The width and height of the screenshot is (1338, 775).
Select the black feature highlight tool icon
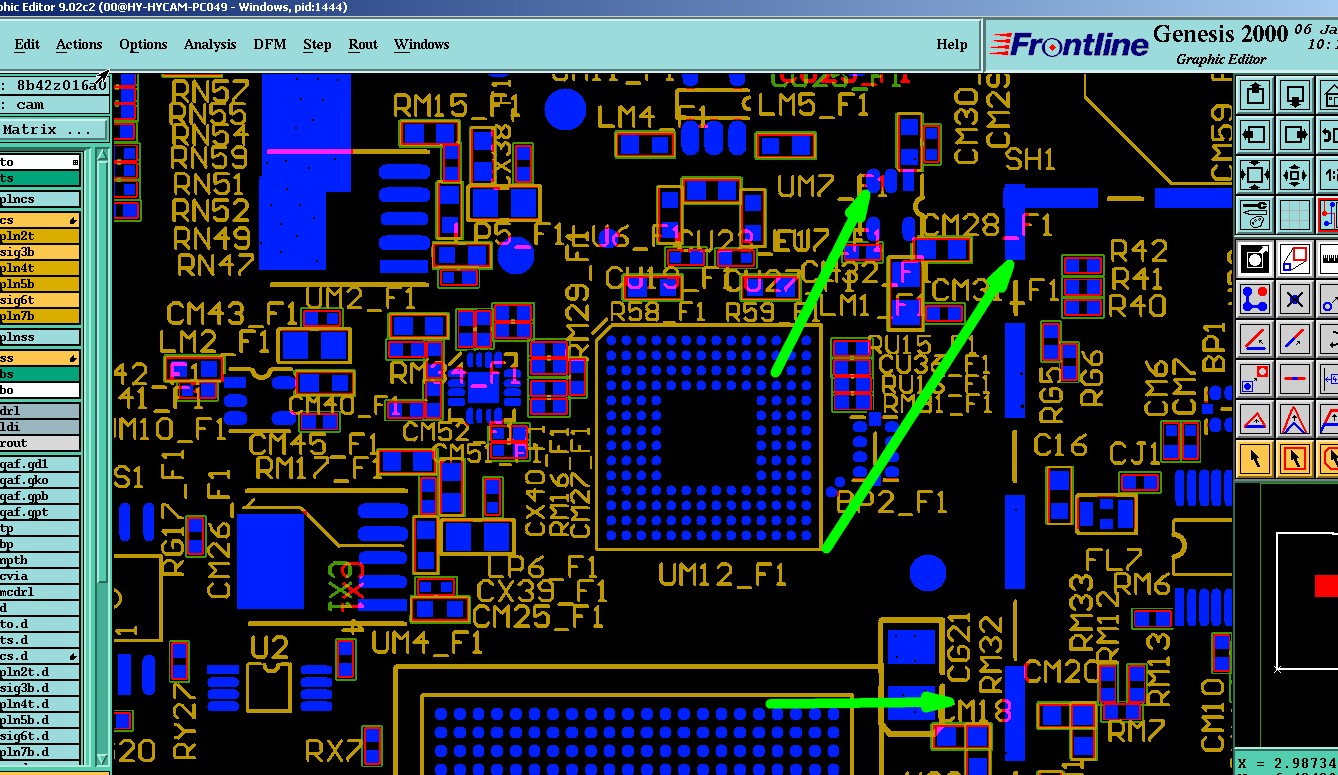click(x=1255, y=259)
